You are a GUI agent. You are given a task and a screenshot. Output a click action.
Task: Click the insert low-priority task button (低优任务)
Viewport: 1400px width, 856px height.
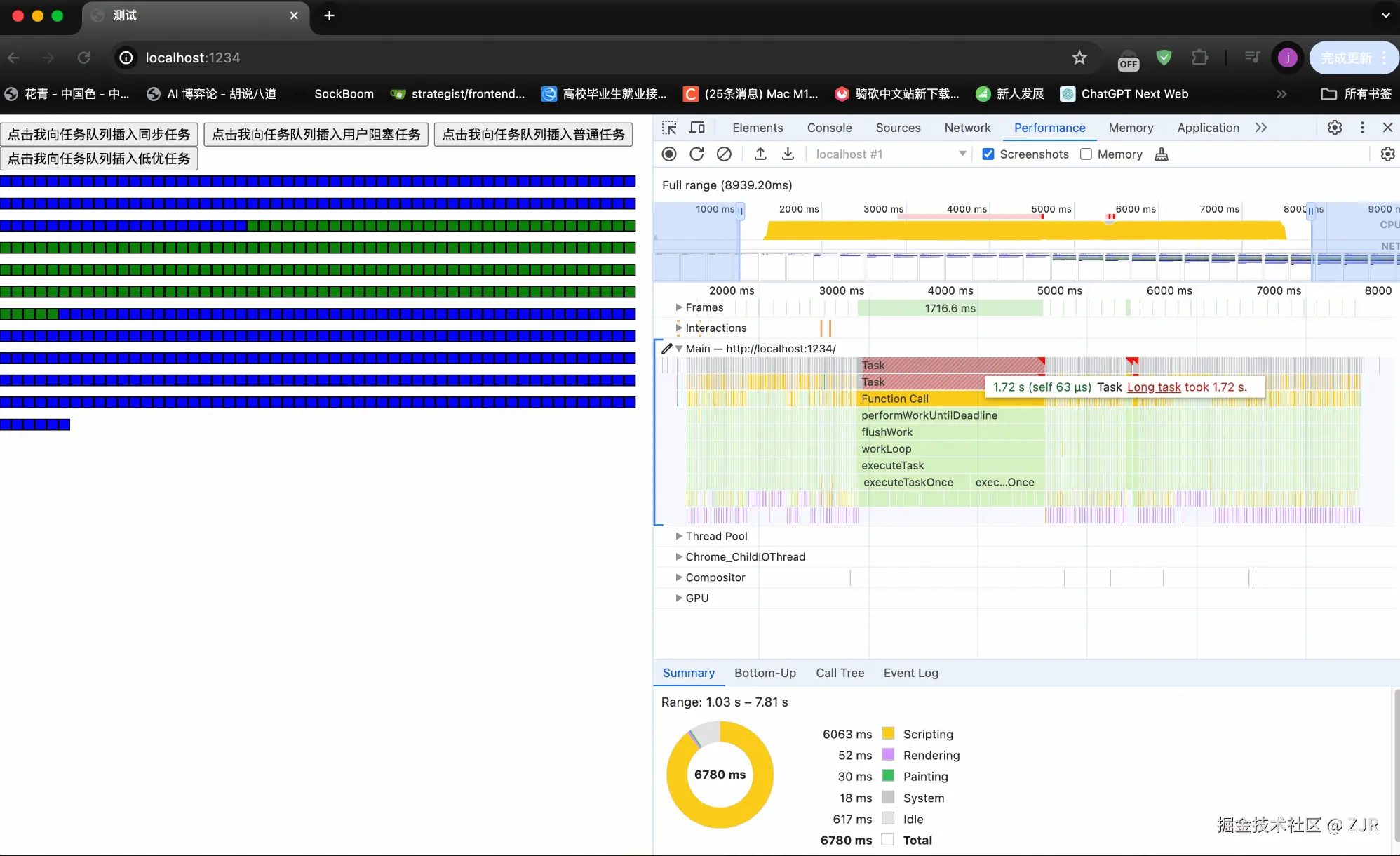pyautogui.click(x=99, y=159)
